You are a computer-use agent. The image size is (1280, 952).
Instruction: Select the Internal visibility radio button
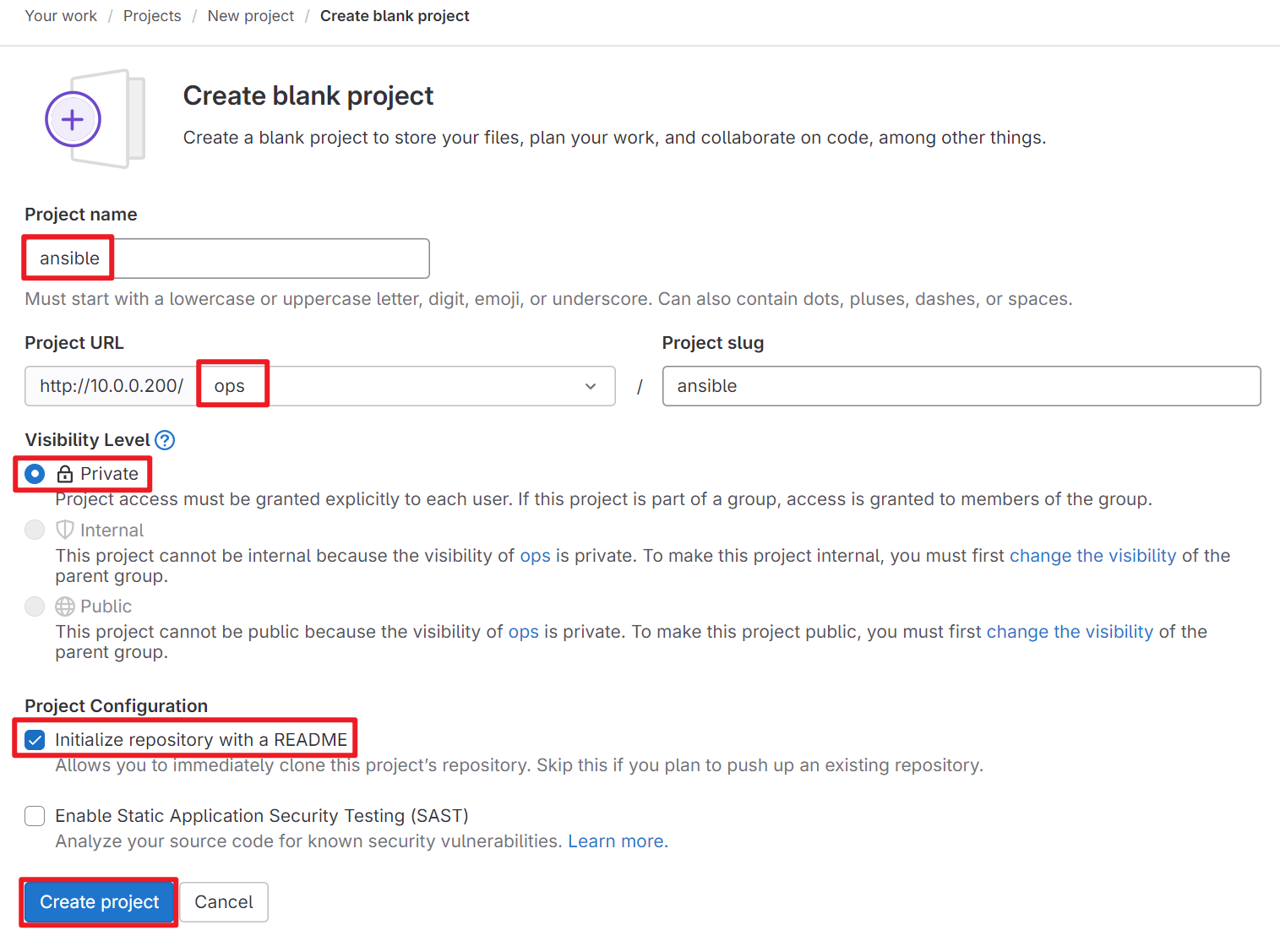click(x=35, y=530)
